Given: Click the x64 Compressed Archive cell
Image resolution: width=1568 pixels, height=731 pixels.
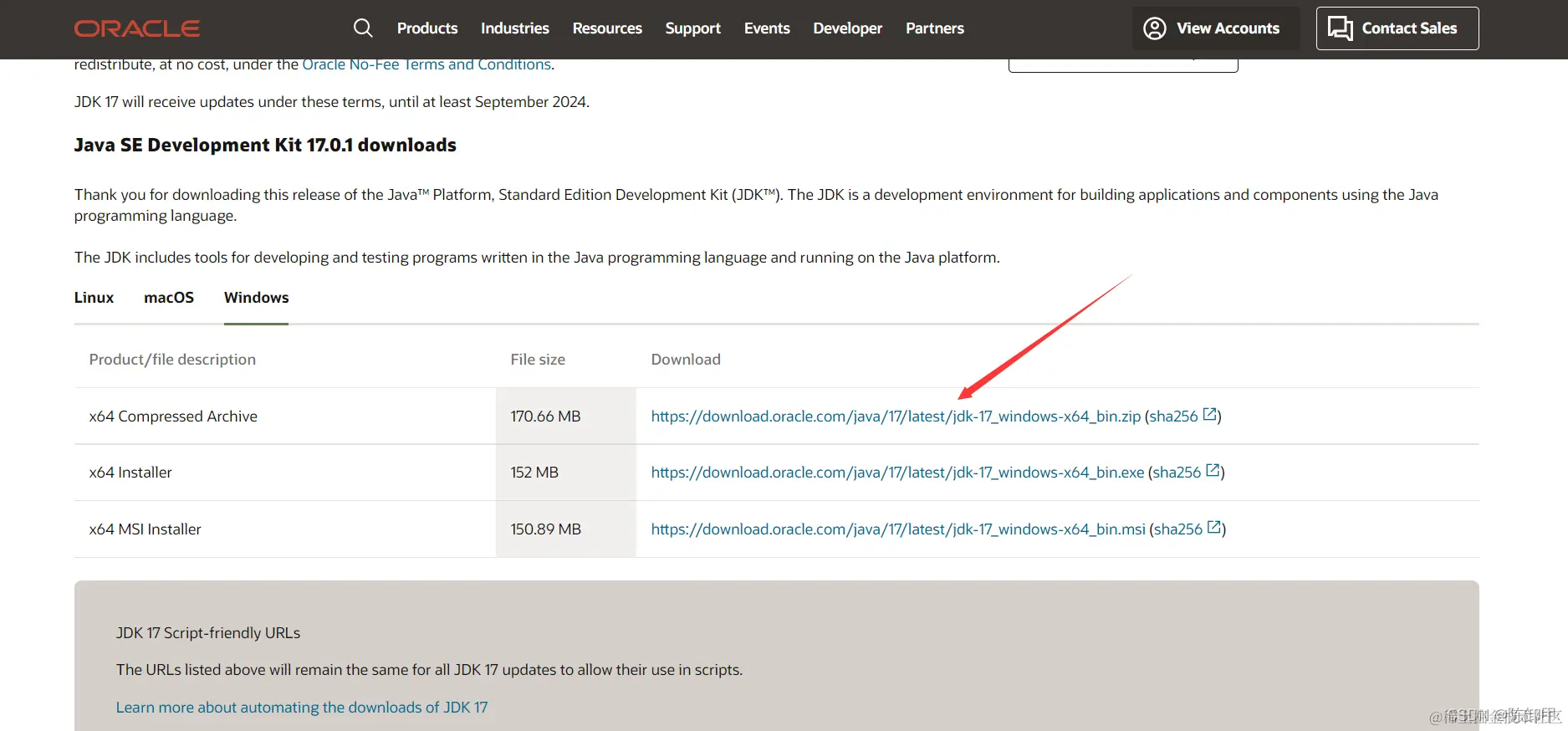Looking at the screenshot, I should 173,417.
